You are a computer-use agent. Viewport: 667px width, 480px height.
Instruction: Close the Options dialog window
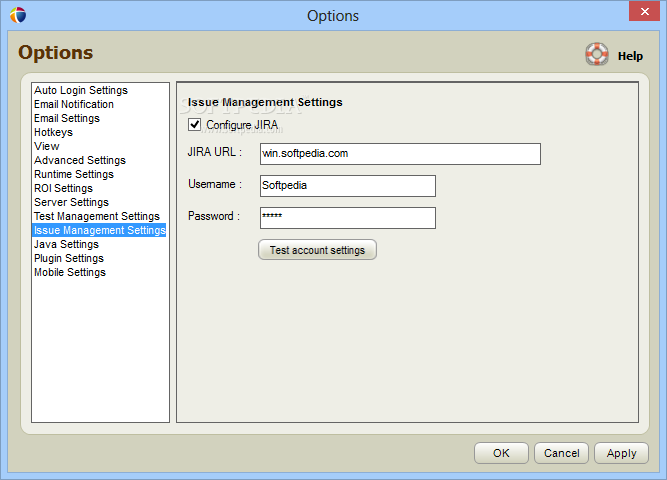click(x=644, y=11)
